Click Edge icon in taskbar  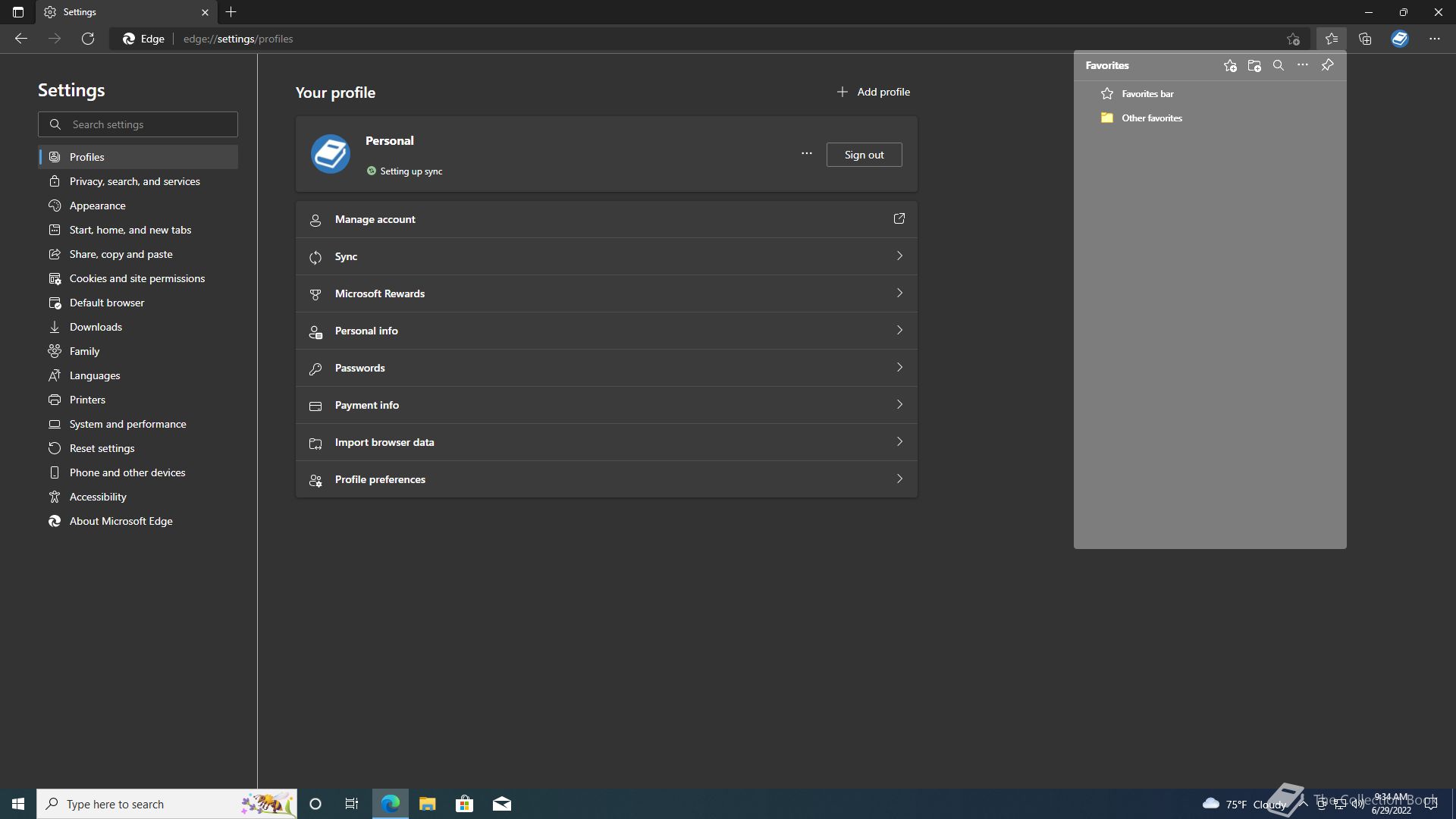tap(391, 804)
